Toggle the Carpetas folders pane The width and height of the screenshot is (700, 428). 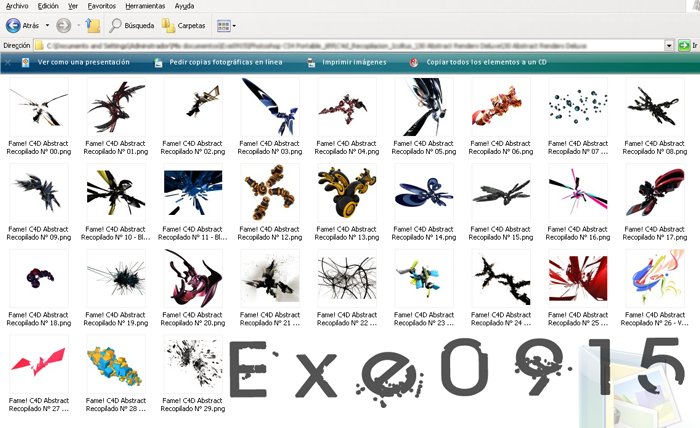pyautogui.click(x=167, y=25)
